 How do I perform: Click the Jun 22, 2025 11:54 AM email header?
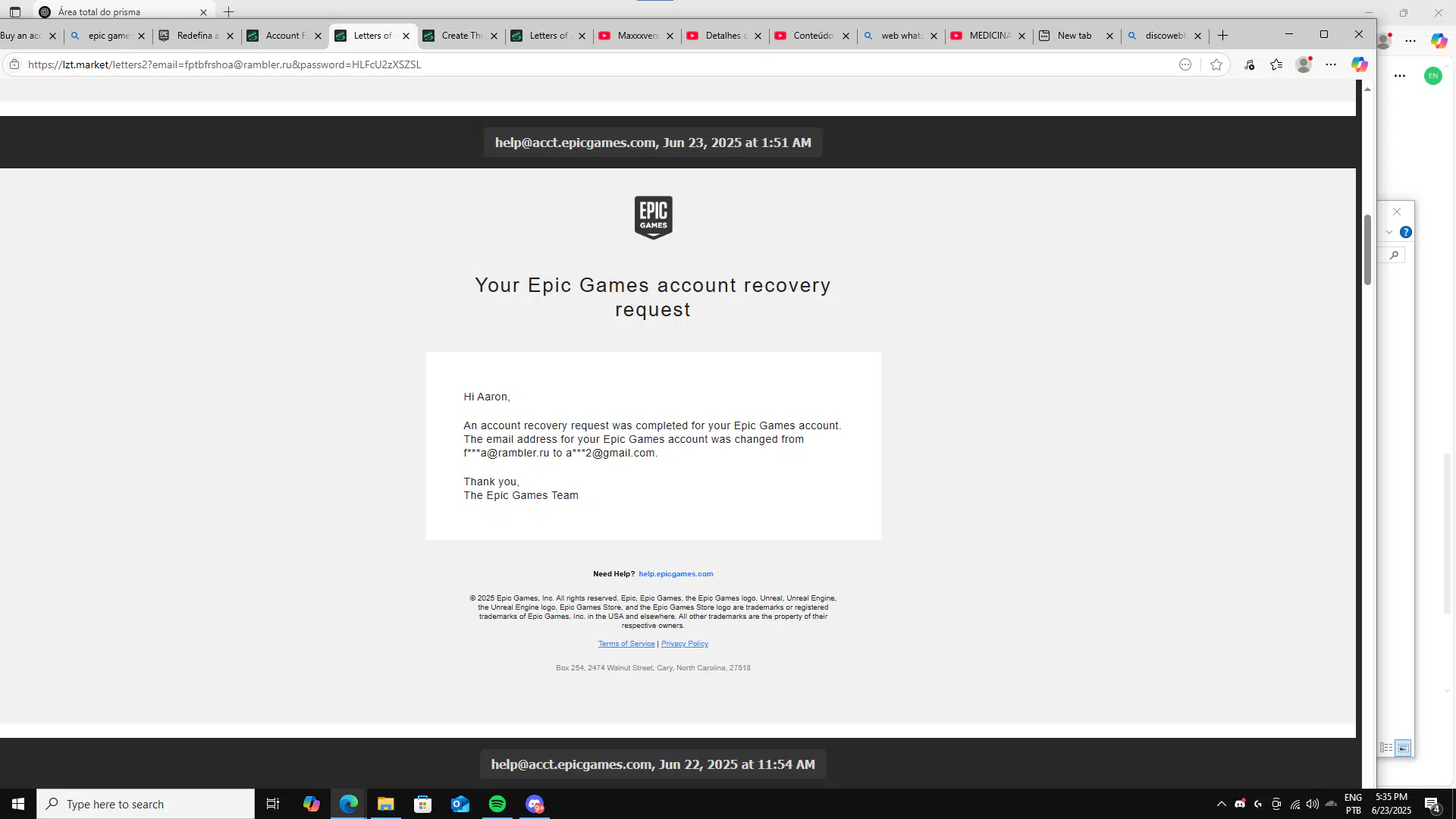tap(653, 764)
